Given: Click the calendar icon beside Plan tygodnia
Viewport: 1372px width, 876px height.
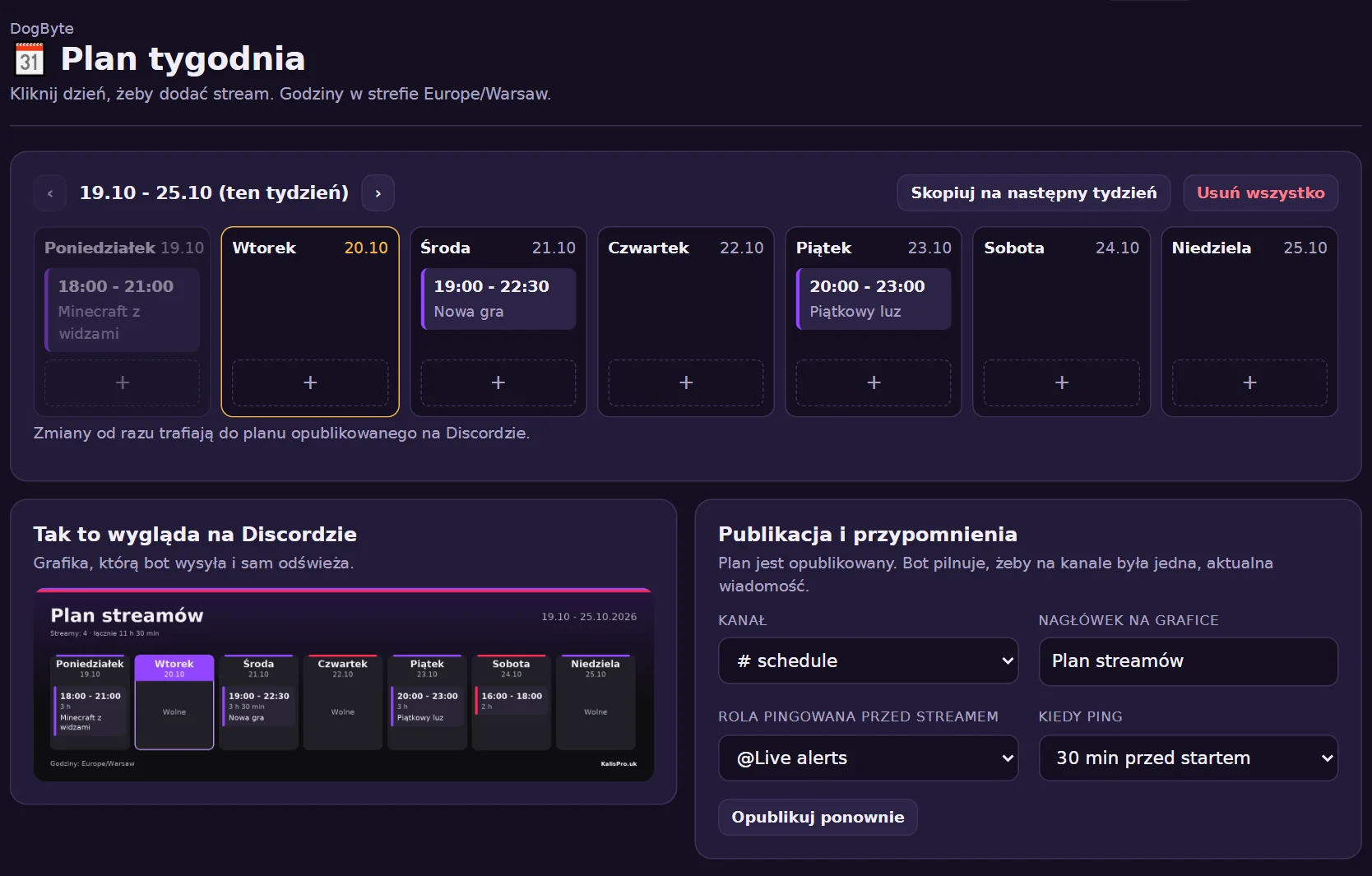Looking at the screenshot, I should tap(30, 59).
